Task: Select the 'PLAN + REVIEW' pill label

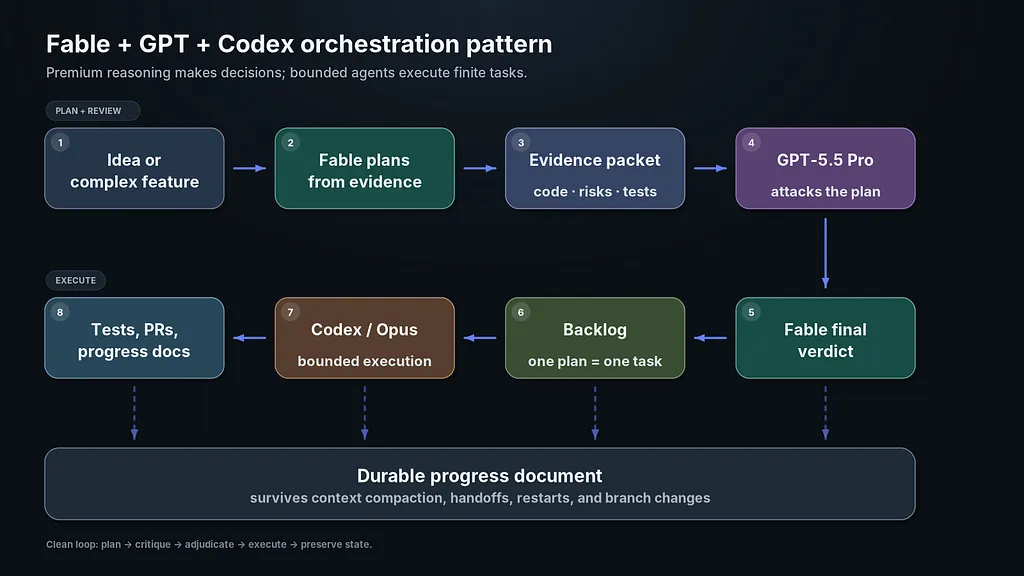Action: [x=93, y=111]
